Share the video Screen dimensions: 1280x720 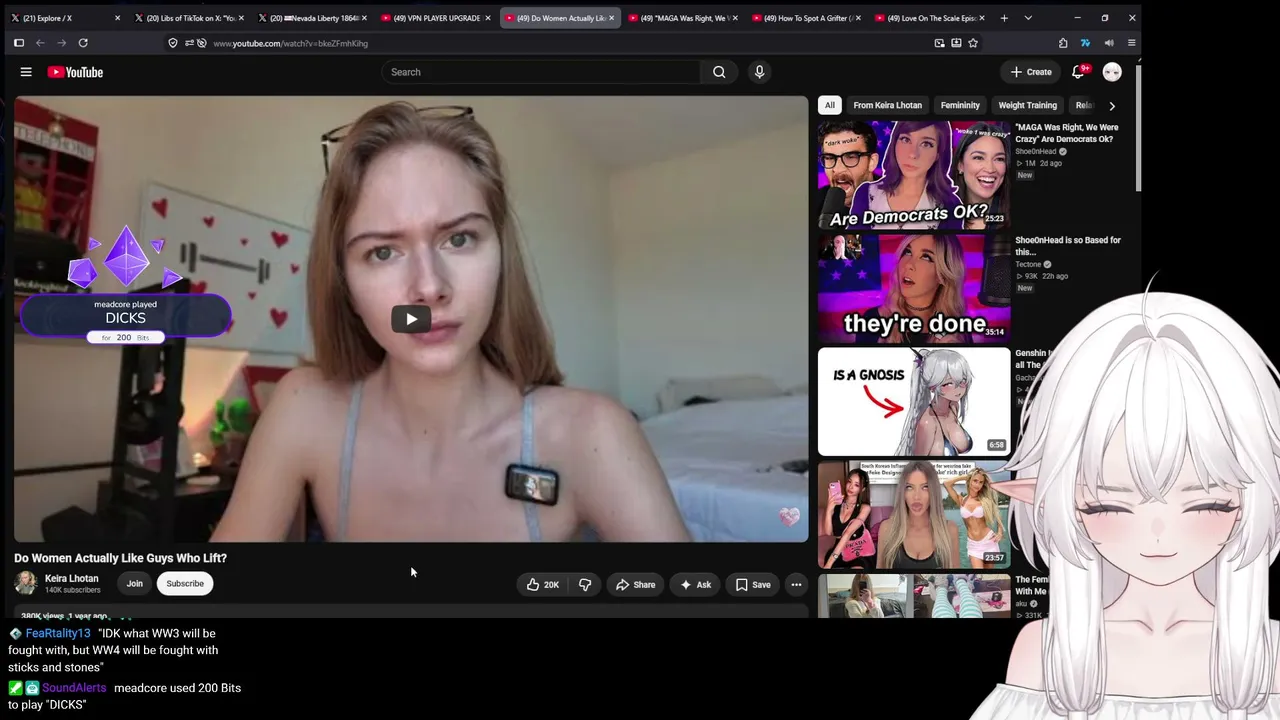[x=635, y=585]
